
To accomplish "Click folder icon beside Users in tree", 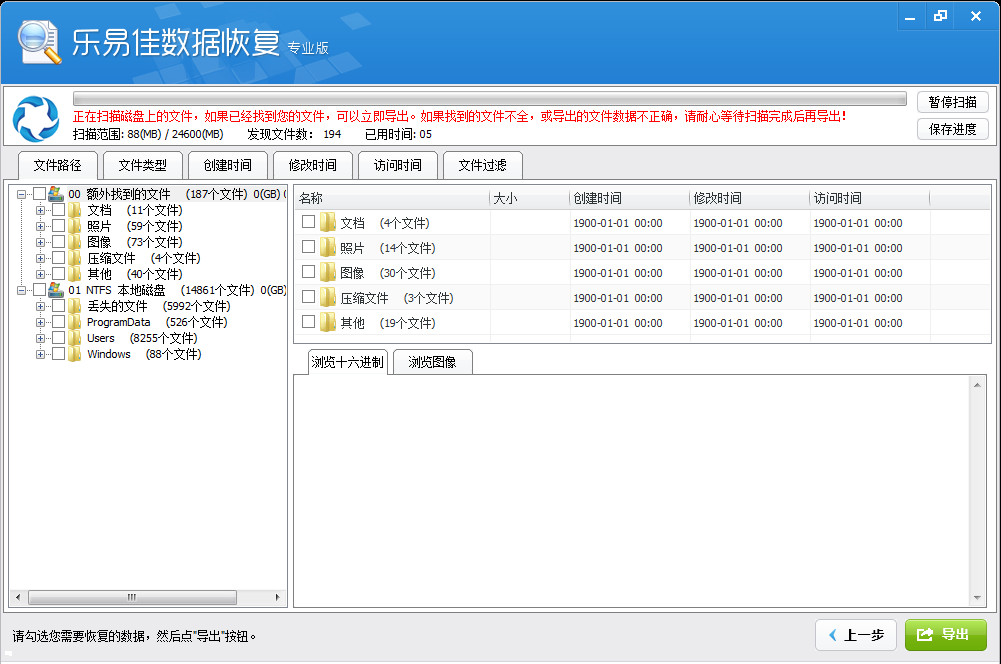I will (x=75, y=338).
